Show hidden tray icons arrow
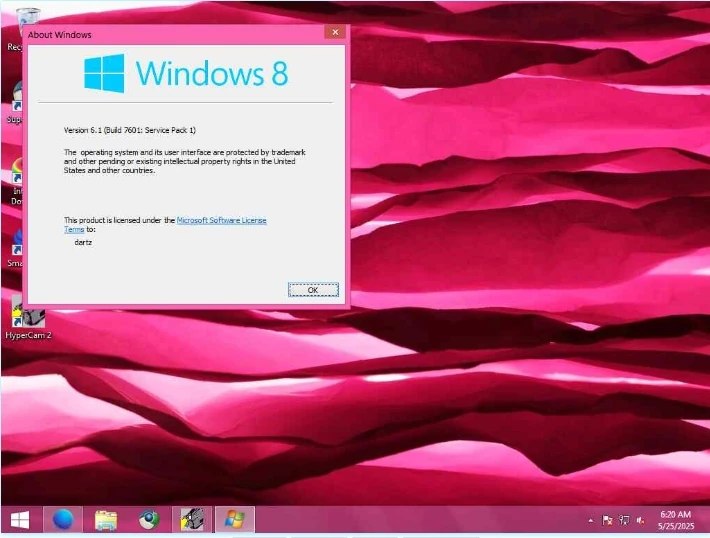This screenshot has width=710, height=538. (x=590, y=521)
